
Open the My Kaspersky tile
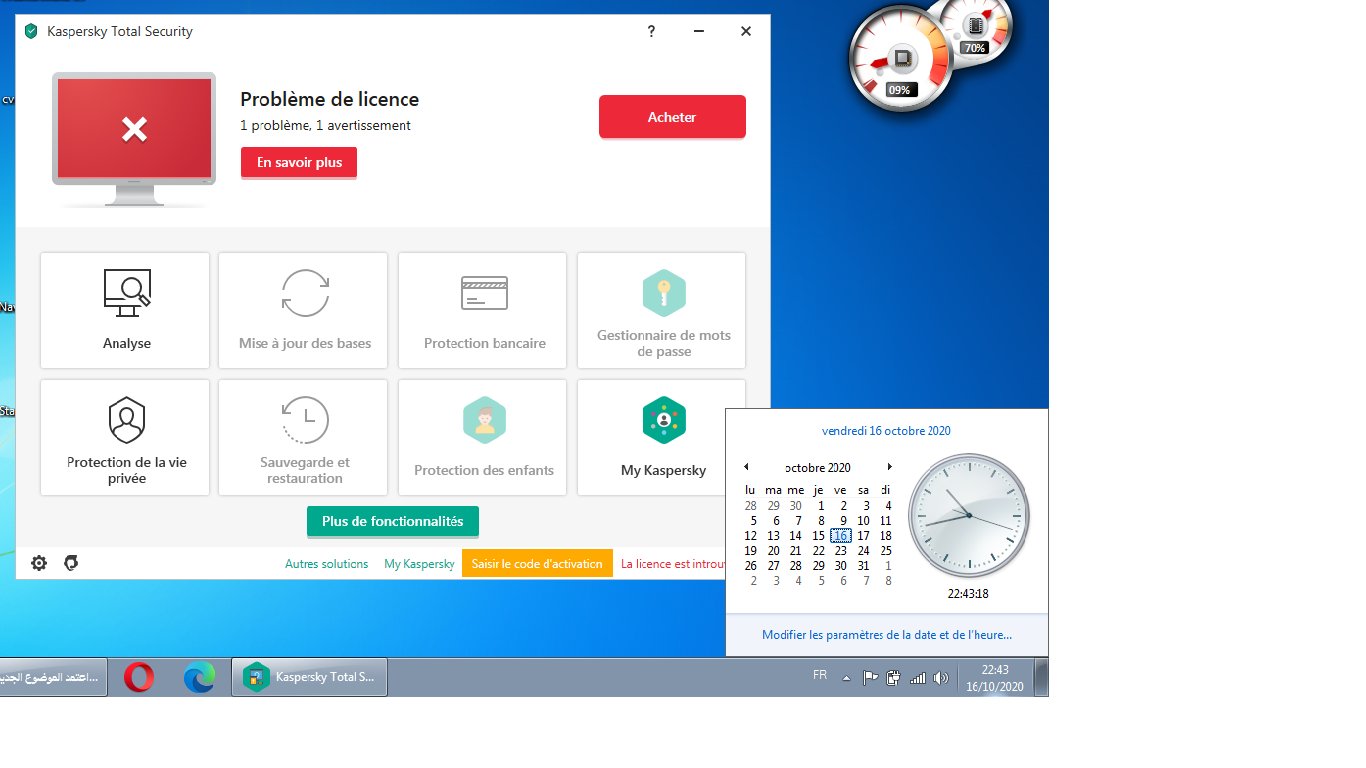click(662, 437)
